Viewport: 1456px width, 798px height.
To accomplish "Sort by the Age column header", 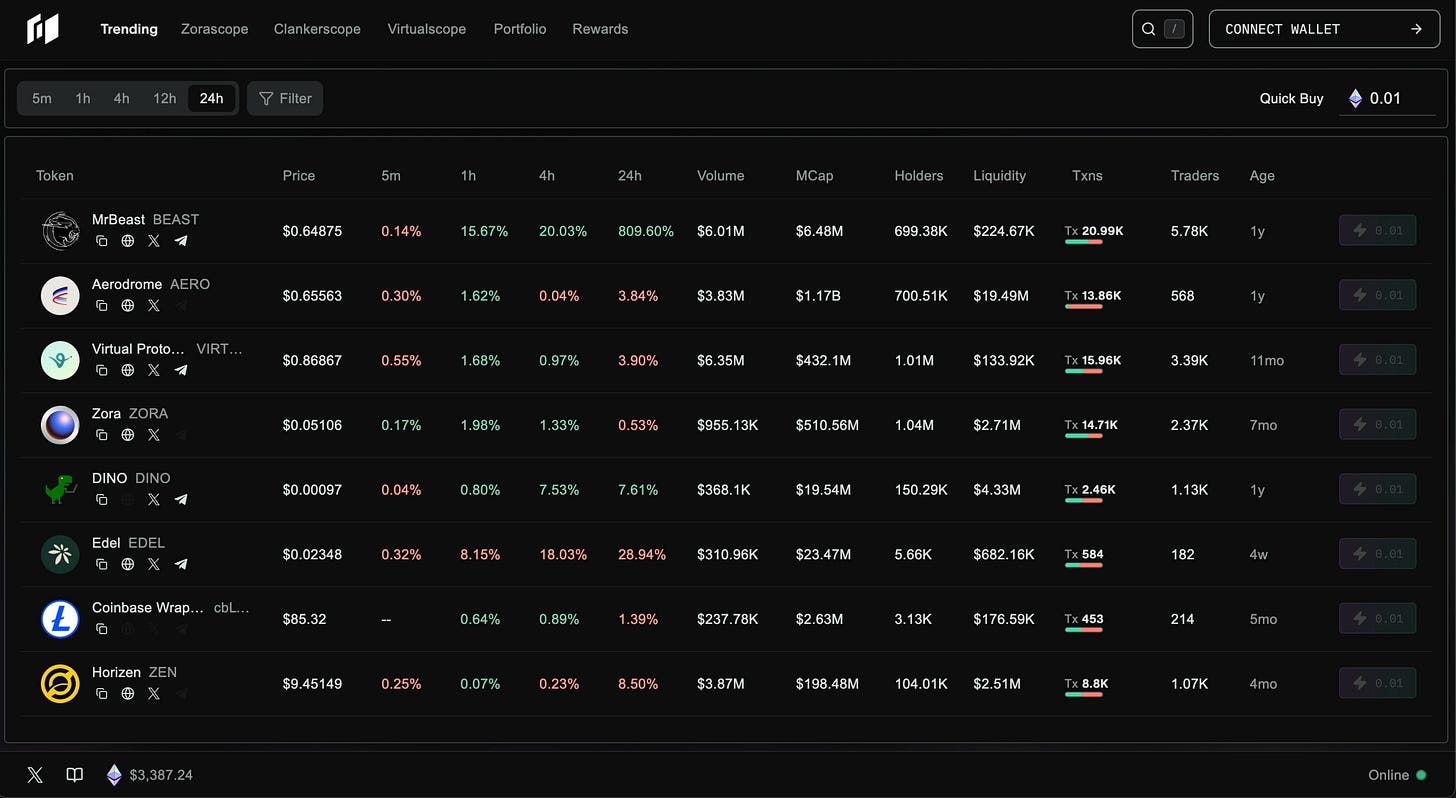I will click(x=1262, y=175).
